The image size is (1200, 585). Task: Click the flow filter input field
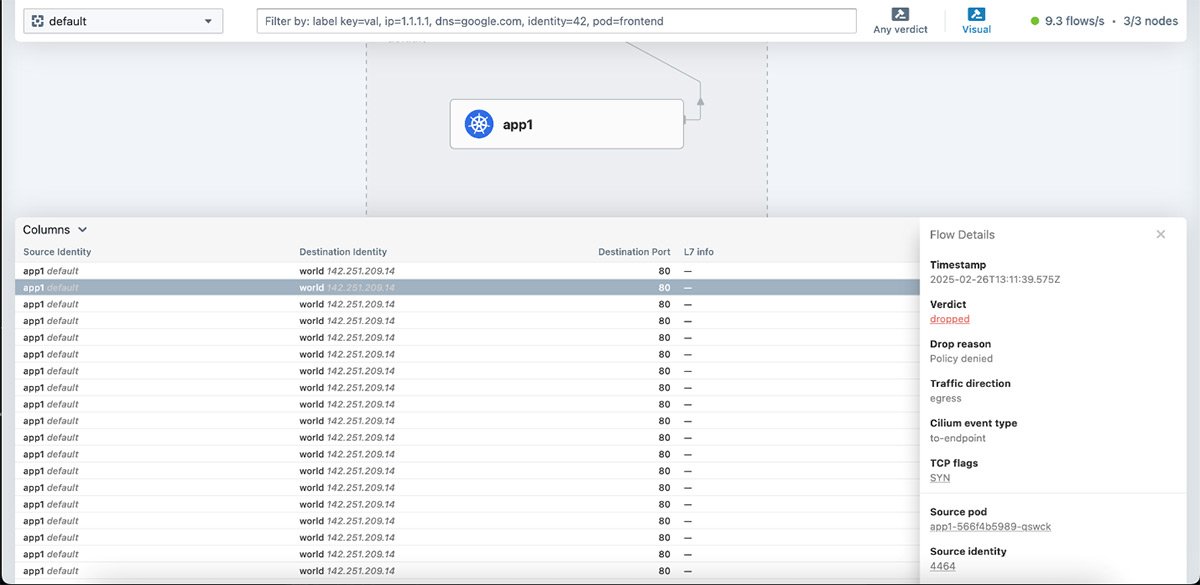click(556, 21)
